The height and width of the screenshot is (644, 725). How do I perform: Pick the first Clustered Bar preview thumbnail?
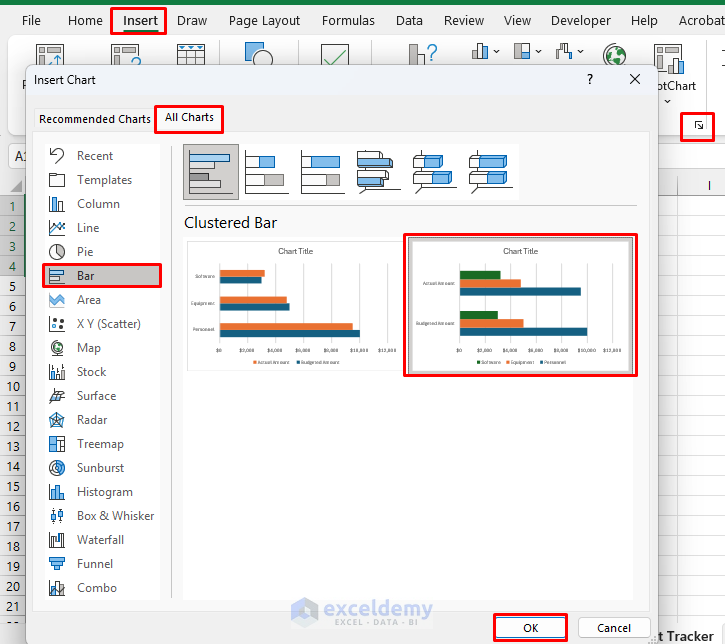coord(295,306)
